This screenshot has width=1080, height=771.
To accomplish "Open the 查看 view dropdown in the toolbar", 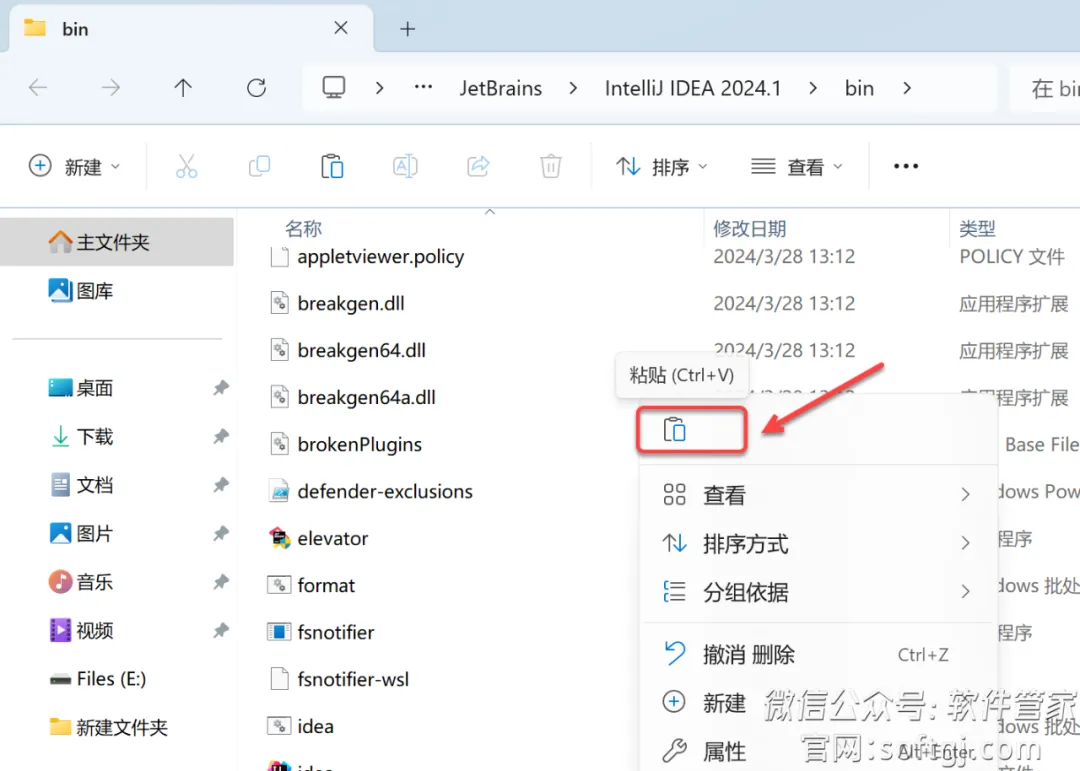I will [x=796, y=166].
